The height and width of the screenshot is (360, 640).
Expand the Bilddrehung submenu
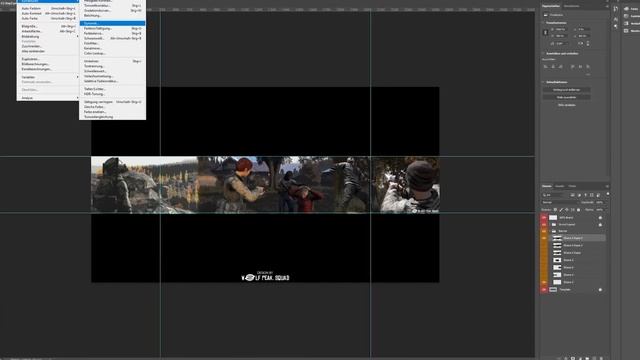coord(48,36)
